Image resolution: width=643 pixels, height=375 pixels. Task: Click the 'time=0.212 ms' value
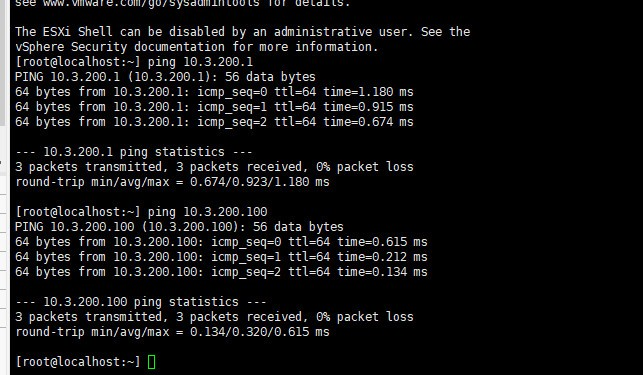point(382,257)
